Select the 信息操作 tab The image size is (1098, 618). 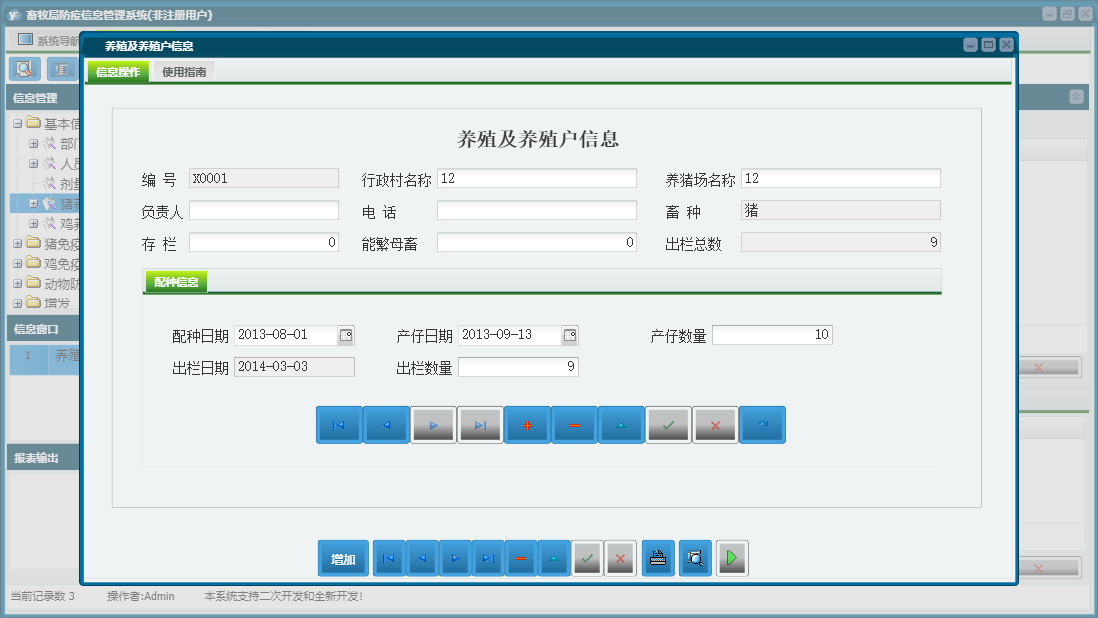coord(118,72)
